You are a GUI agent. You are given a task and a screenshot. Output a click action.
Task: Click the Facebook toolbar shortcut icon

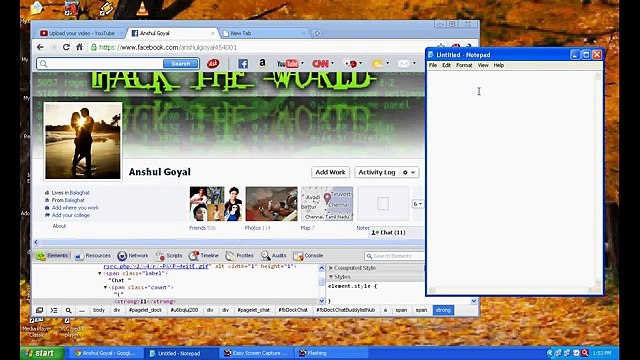[243, 64]
